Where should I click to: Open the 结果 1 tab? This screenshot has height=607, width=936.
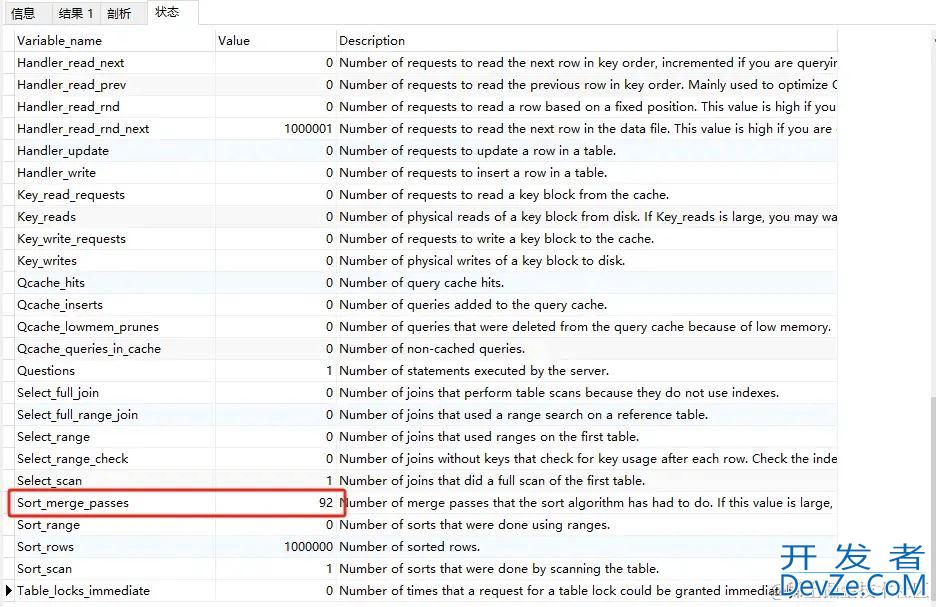pyautogui.click(x=76, y=13)
